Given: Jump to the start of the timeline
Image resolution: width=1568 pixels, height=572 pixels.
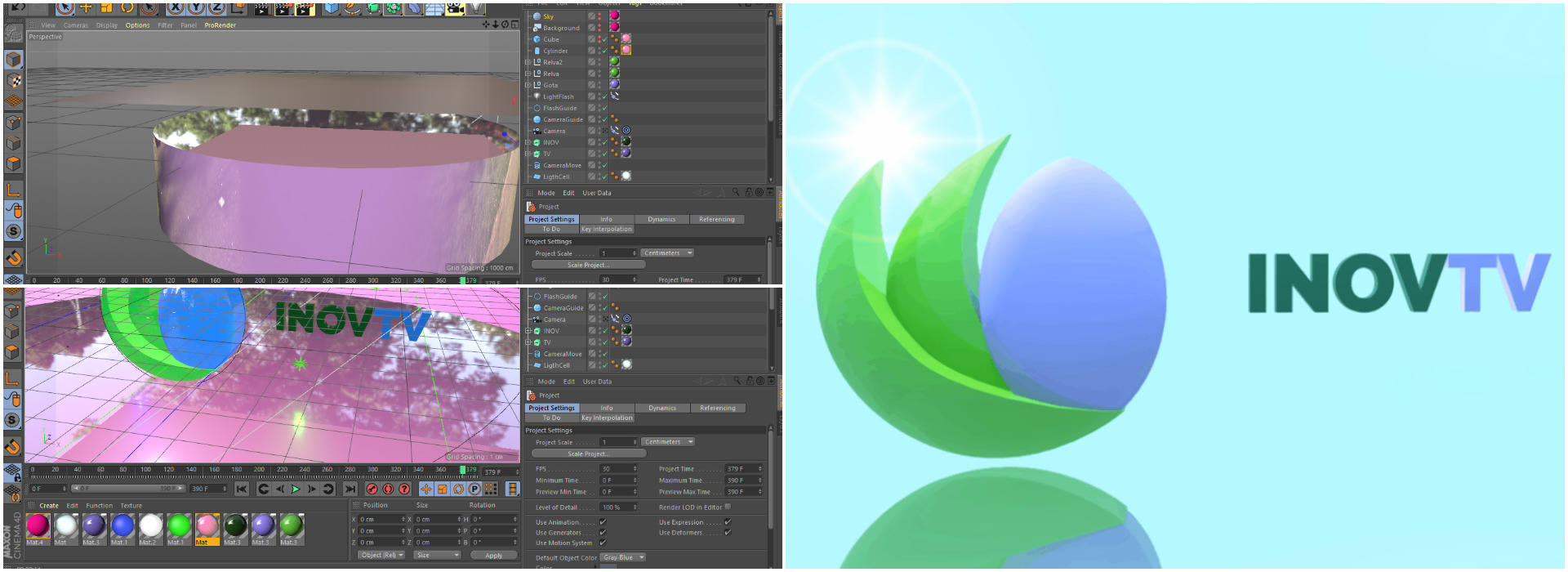Looking at the screenshot, I should [x=242, y=489].
